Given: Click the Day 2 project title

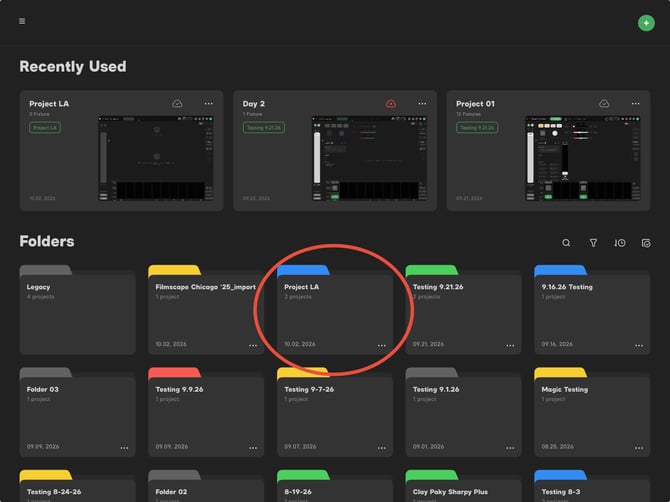Looking at the screenshot, I should tap(253, 104).
